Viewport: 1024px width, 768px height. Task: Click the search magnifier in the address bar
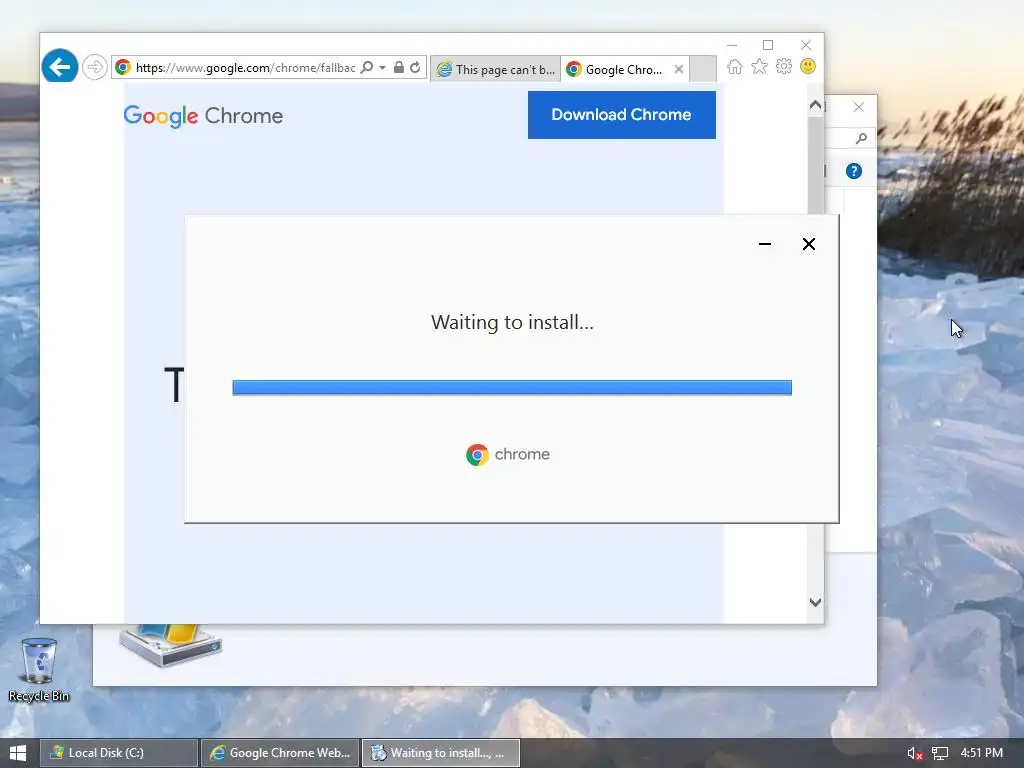point(367,67)
